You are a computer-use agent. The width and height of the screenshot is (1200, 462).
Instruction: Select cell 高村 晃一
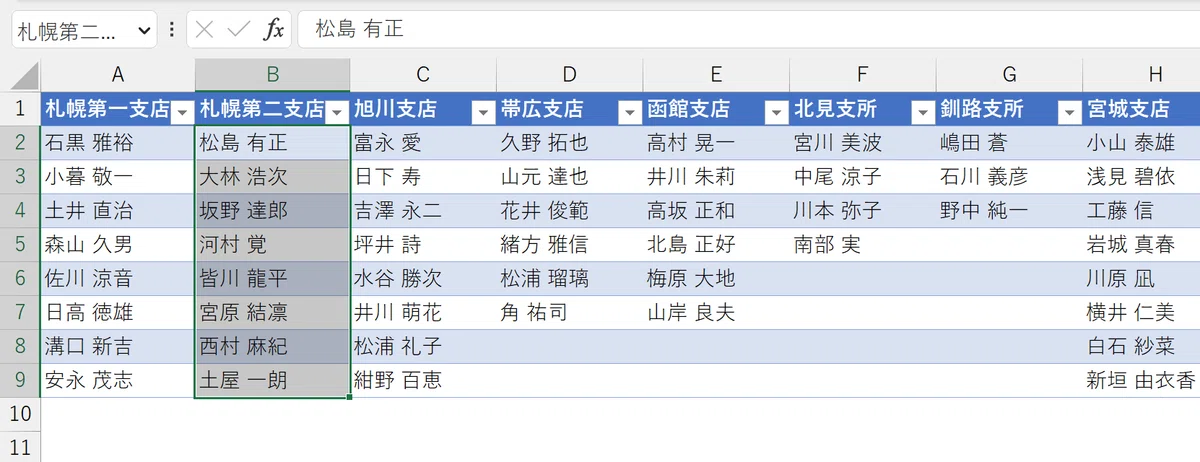[715, 143]
